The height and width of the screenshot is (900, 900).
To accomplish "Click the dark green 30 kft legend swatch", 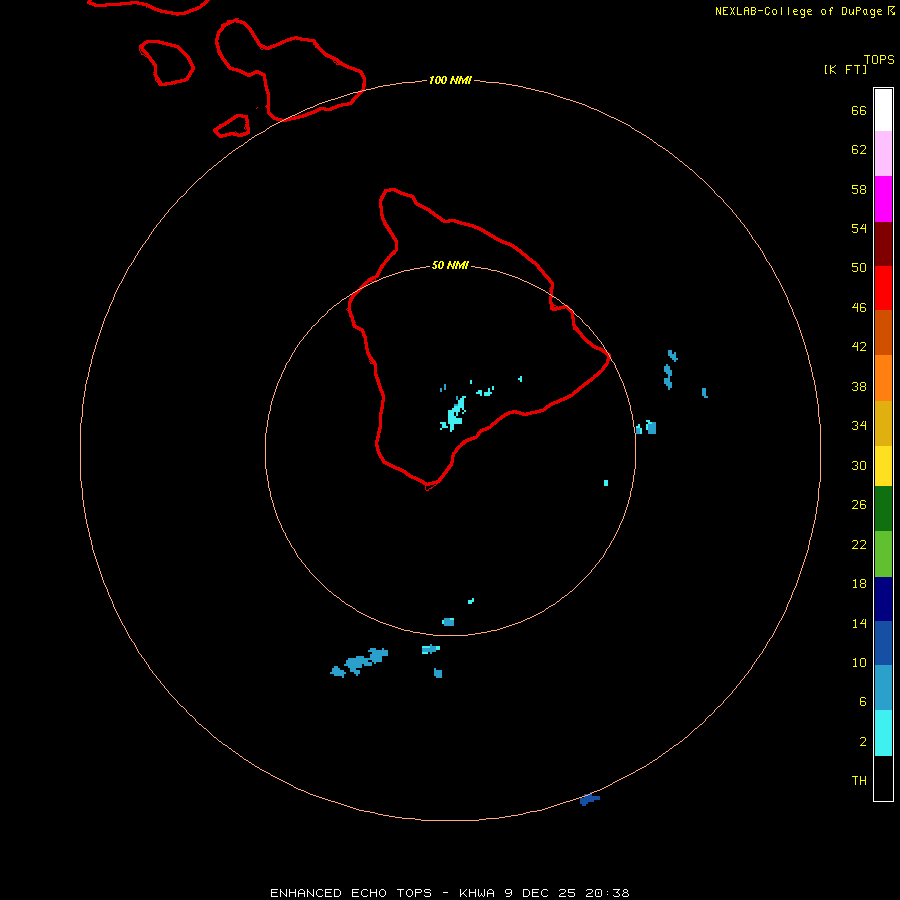I will [x=883, y=509].
